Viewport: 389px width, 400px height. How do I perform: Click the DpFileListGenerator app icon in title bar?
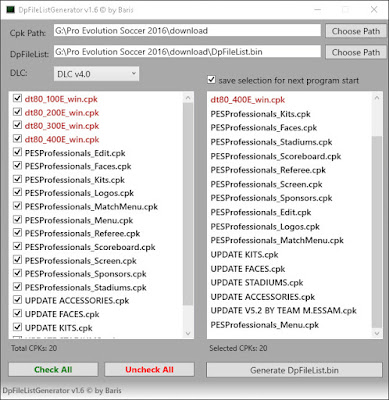[10, 10]
